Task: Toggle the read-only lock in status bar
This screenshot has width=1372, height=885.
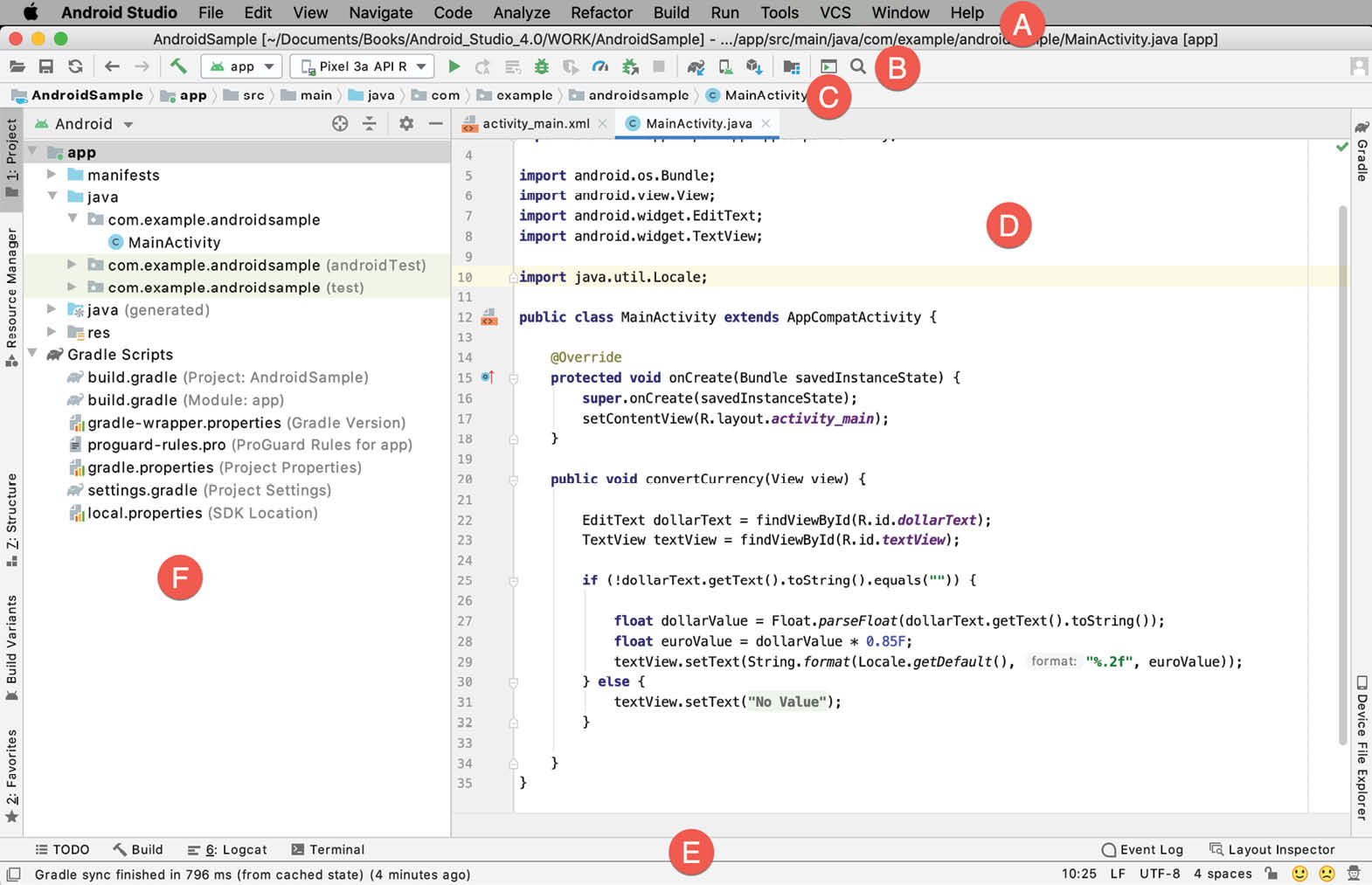Action: tap(1272, 874)
